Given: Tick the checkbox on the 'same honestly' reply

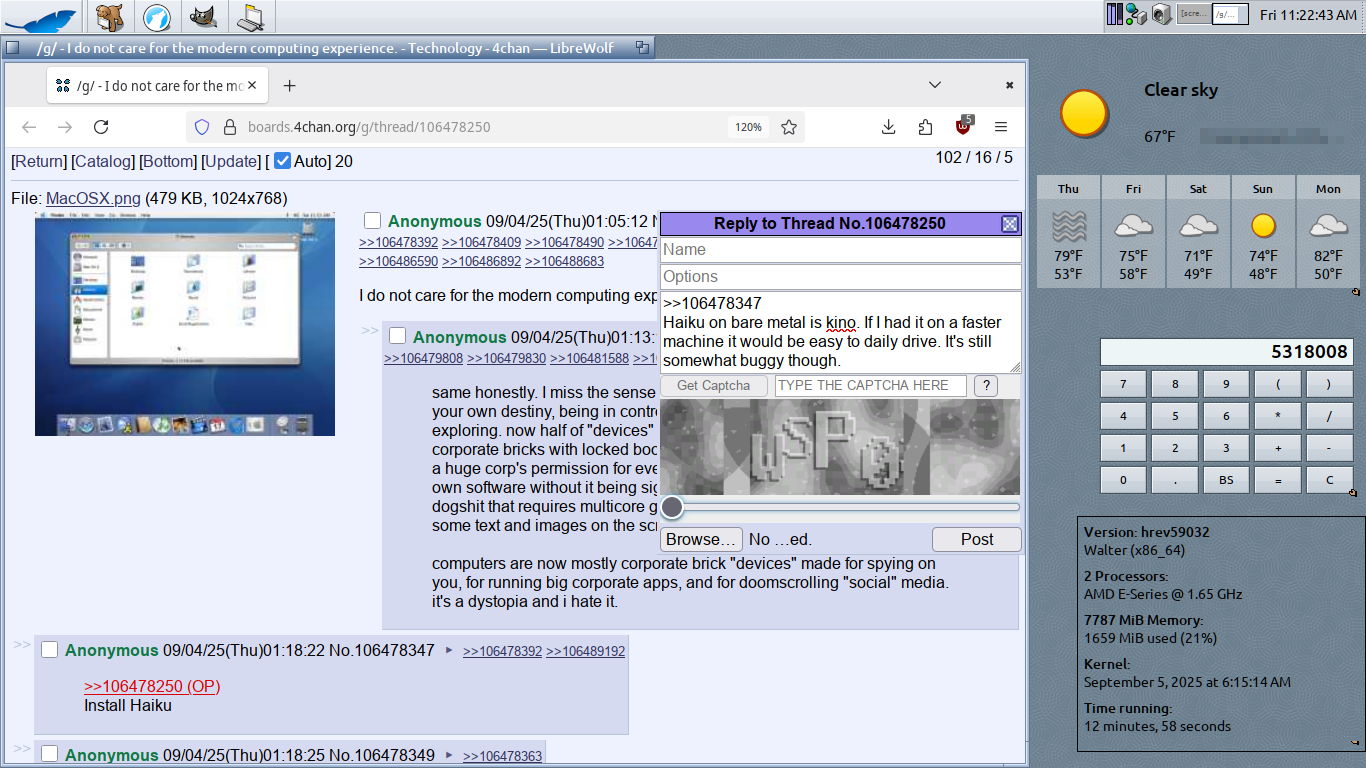Looking at the screenshot, I should pos(397,336).
